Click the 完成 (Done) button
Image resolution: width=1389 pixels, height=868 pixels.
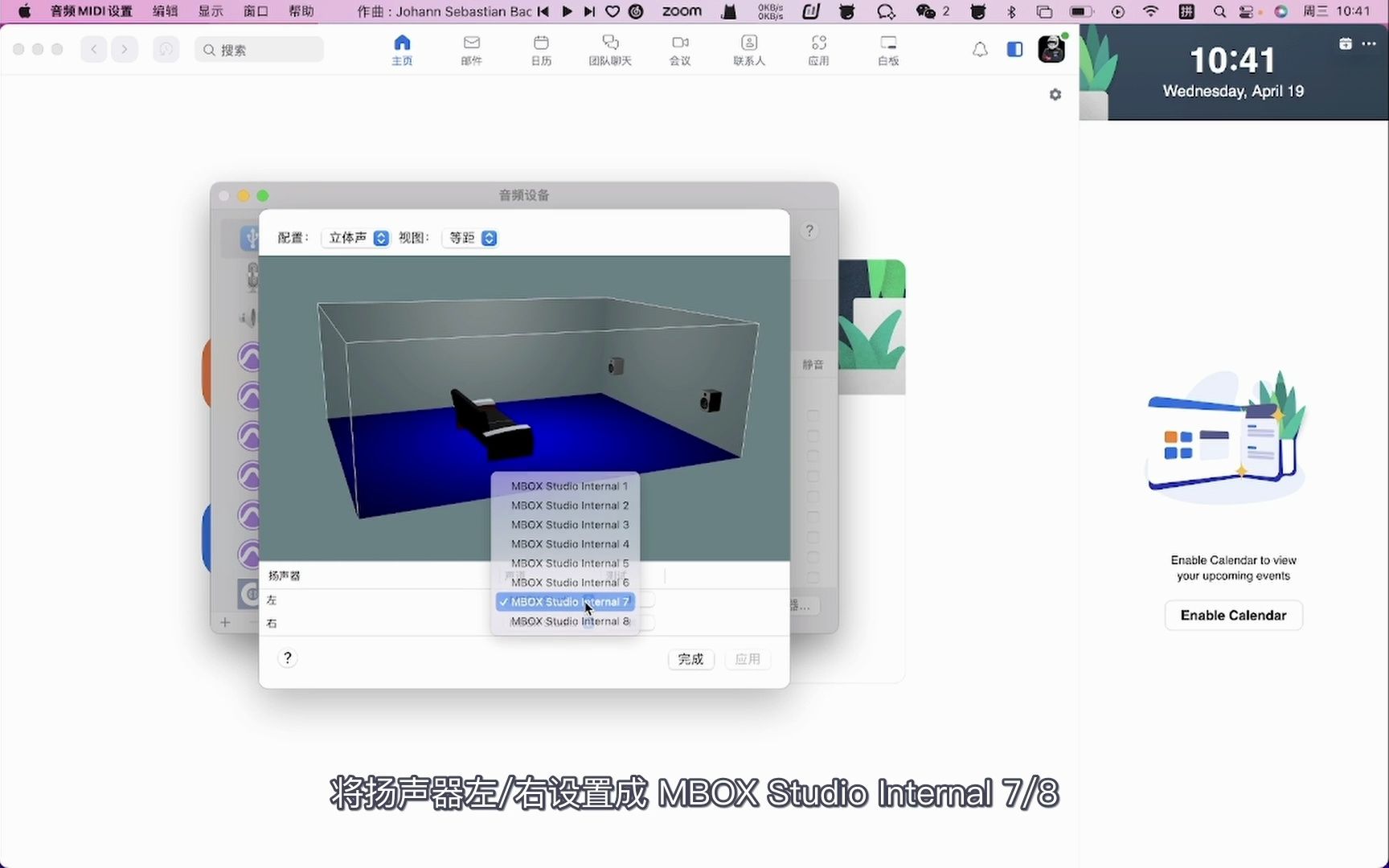click(x=690, y=659)
